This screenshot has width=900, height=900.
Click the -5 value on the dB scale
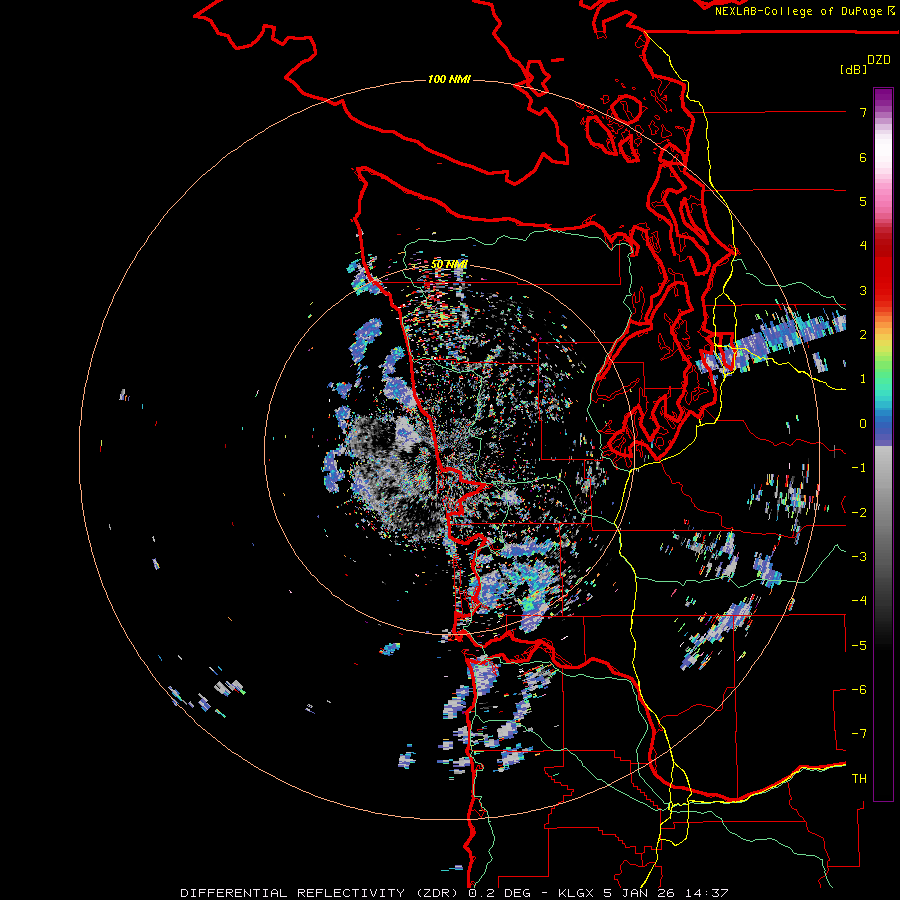pos(859,646)
